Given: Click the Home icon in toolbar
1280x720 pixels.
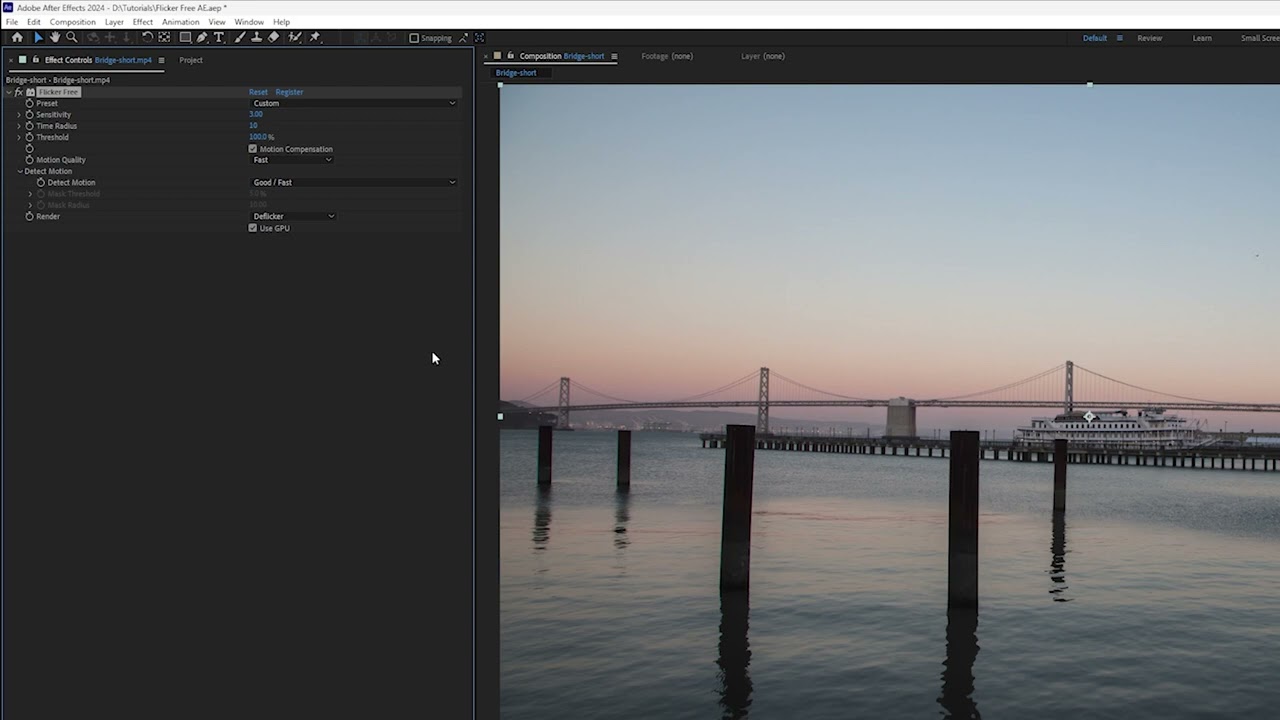Looking at the screenshot, I should coord(17,37).
